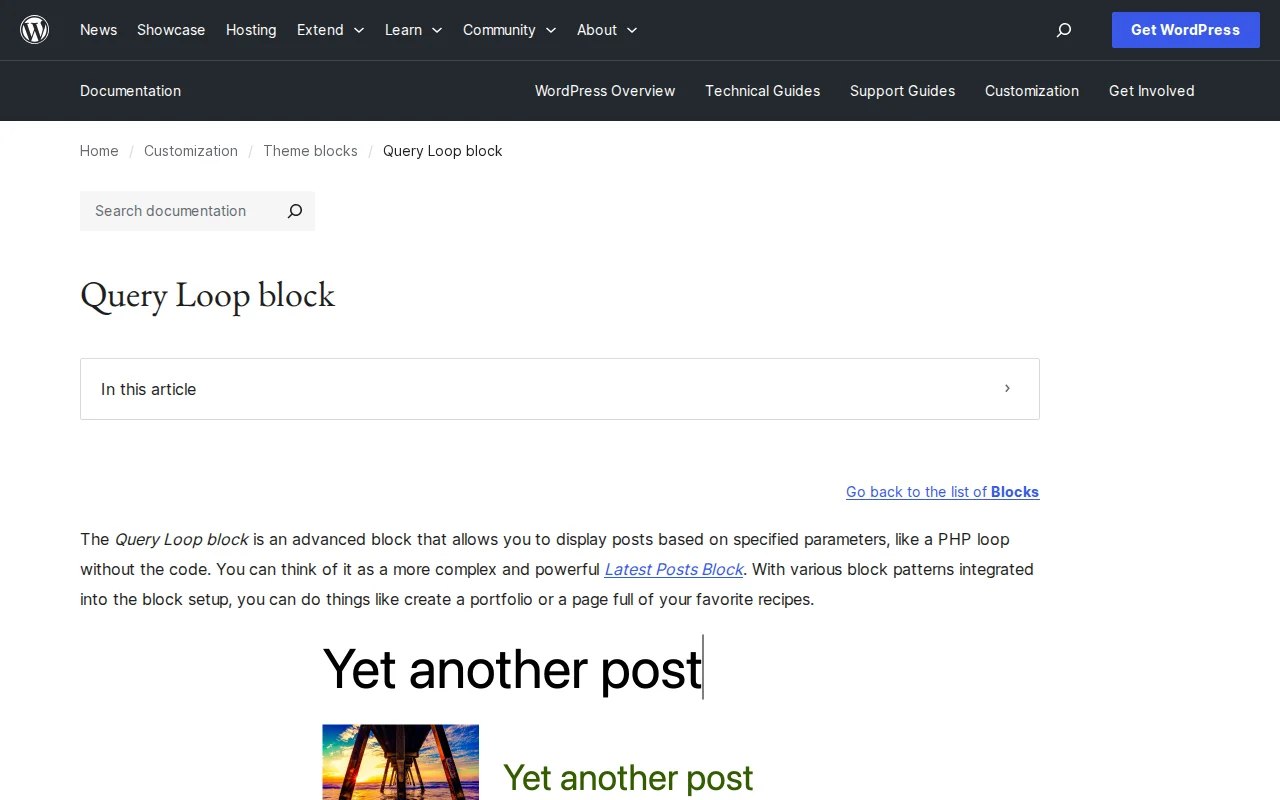Open the header search icon
1280x800 pixels.
1063,30
